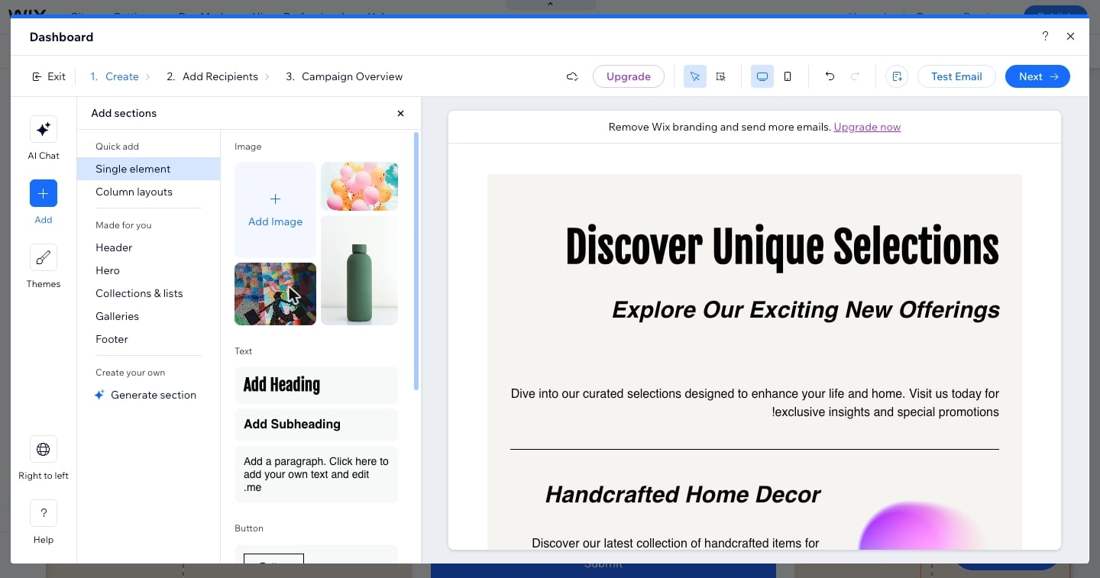This screenshot has width=1100, height=578.
Task: Click the Upgrade button
Action: coord(628,76)
